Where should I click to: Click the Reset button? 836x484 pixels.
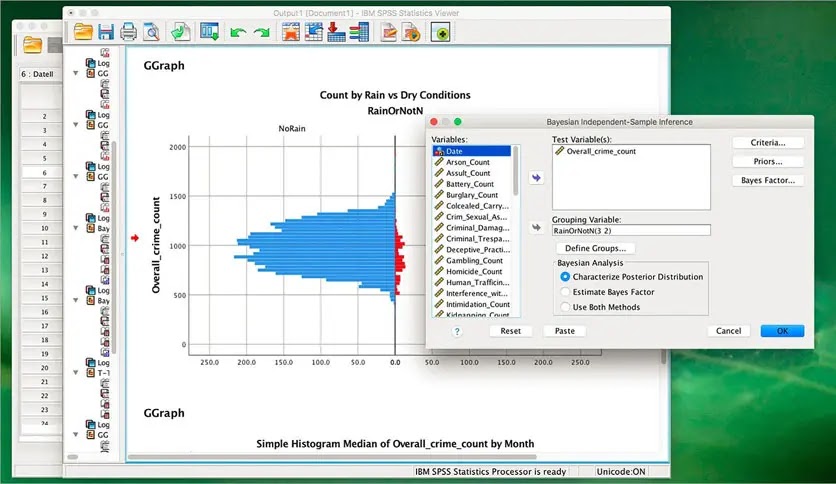tap(510, 331)
